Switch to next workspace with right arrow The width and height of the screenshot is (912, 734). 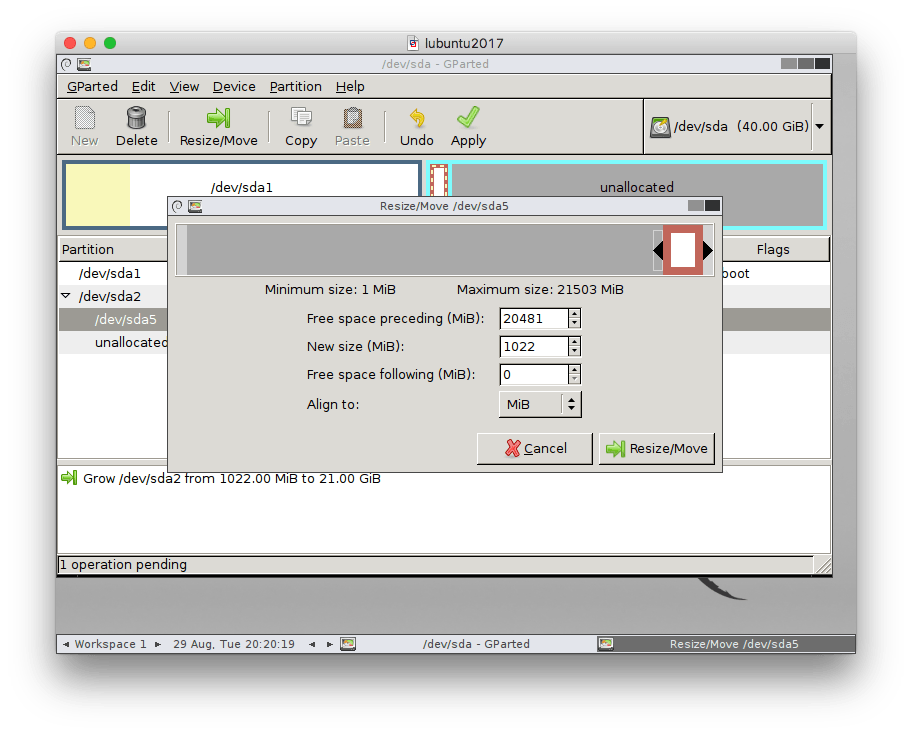158,644
